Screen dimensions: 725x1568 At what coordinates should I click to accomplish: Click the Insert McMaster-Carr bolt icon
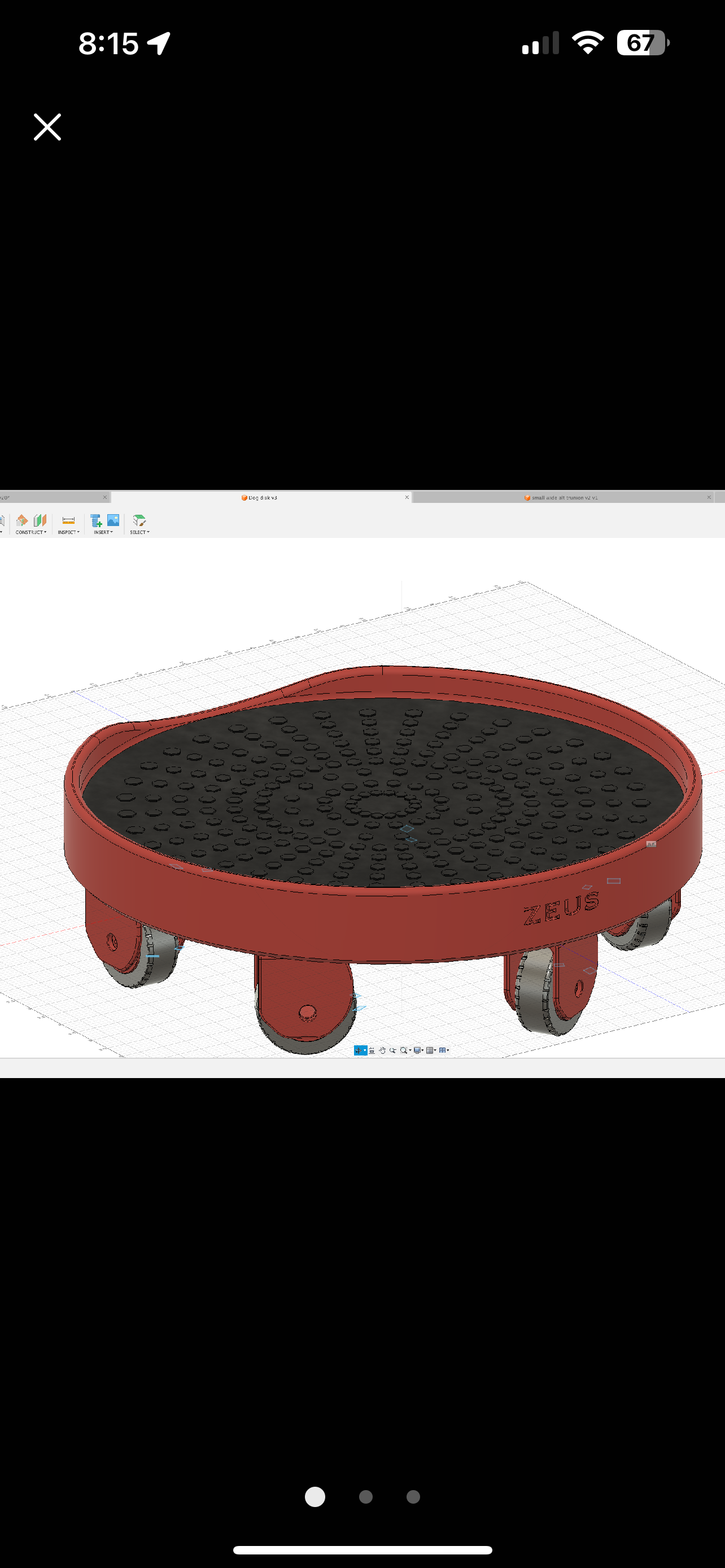coord(96,520)
